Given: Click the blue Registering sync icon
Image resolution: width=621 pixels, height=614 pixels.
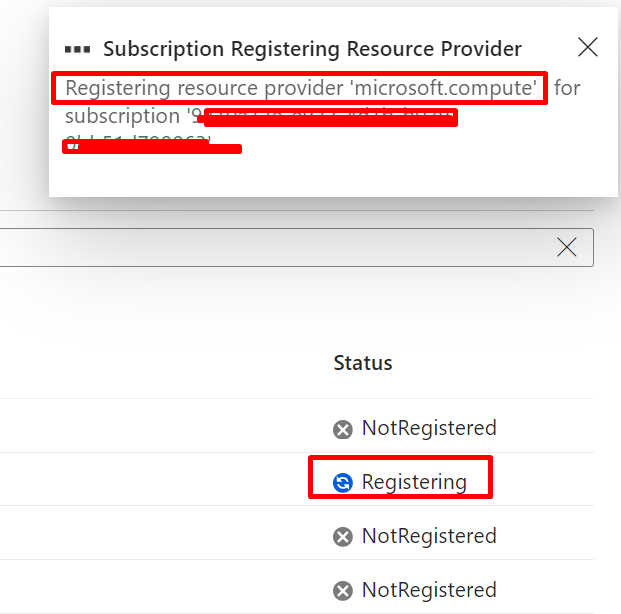Looking at the screenshot, I should click(343, 483).
